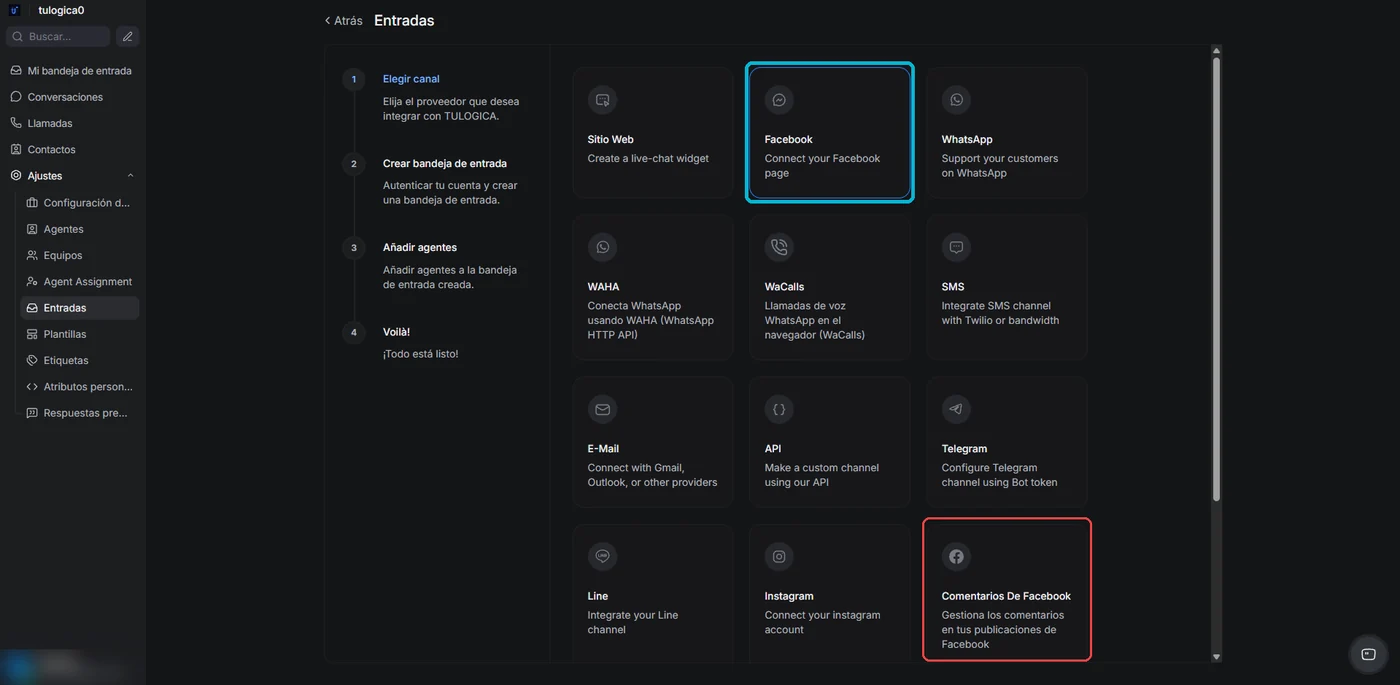Click the E-Mail envelope icon
Screen dimensions: 1400x685
[602, 409]
